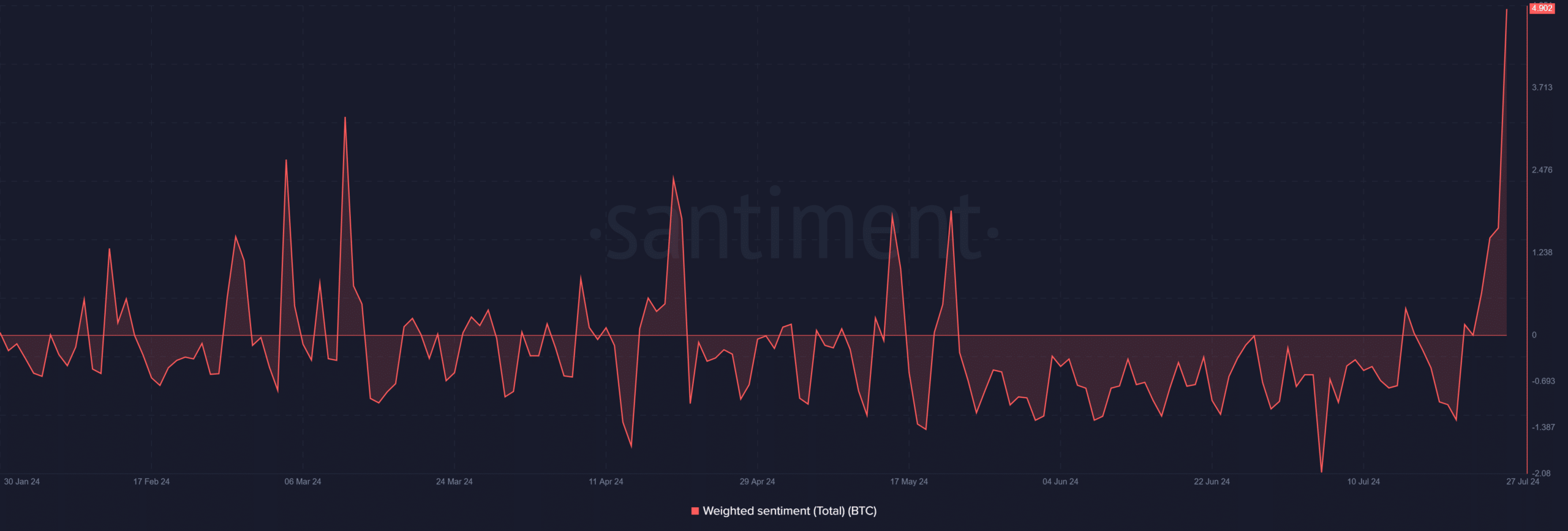The height and width of the screenshot is (531, 1568).
Task: Click the 17 Feb 24 date label
Action: (151, 481)
